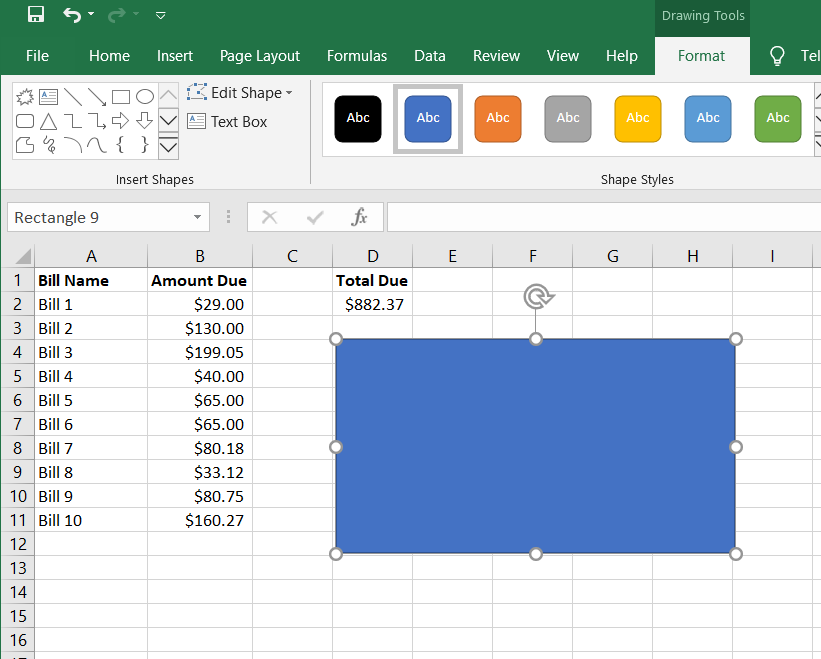This screenshot has height=659, width=821.
Task: Open the Insert Function fx dialog
Action: pos(360,217)
